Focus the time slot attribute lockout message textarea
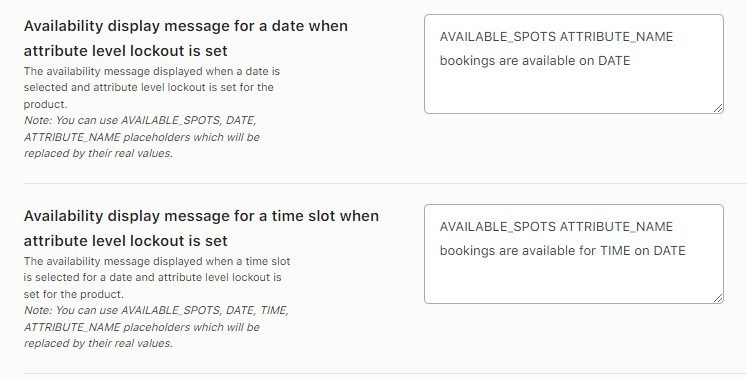747x379 pixels. pos(574,254)
